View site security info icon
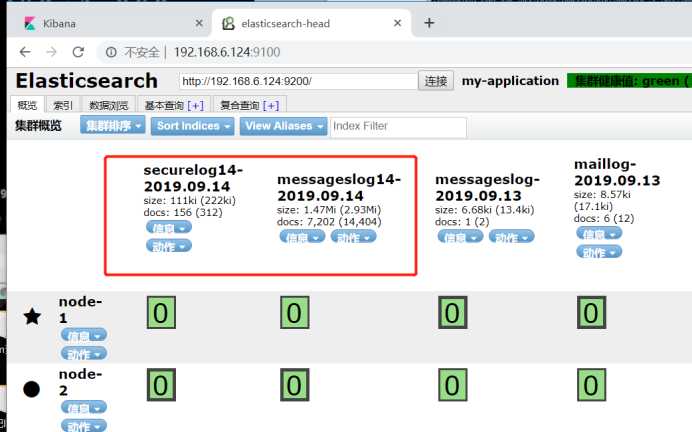Viewport: 692px width, 432px height. (111, 53)
